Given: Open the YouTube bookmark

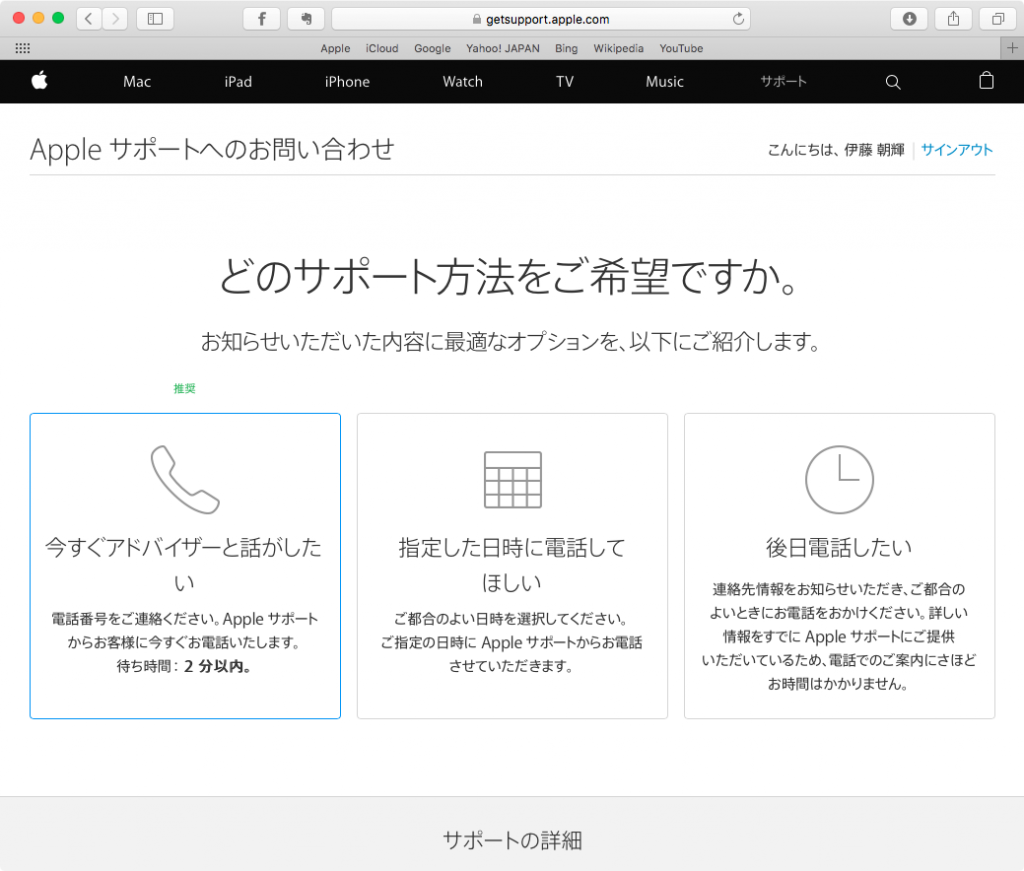Looking at the screenshot, I should (x=681, y=48).
